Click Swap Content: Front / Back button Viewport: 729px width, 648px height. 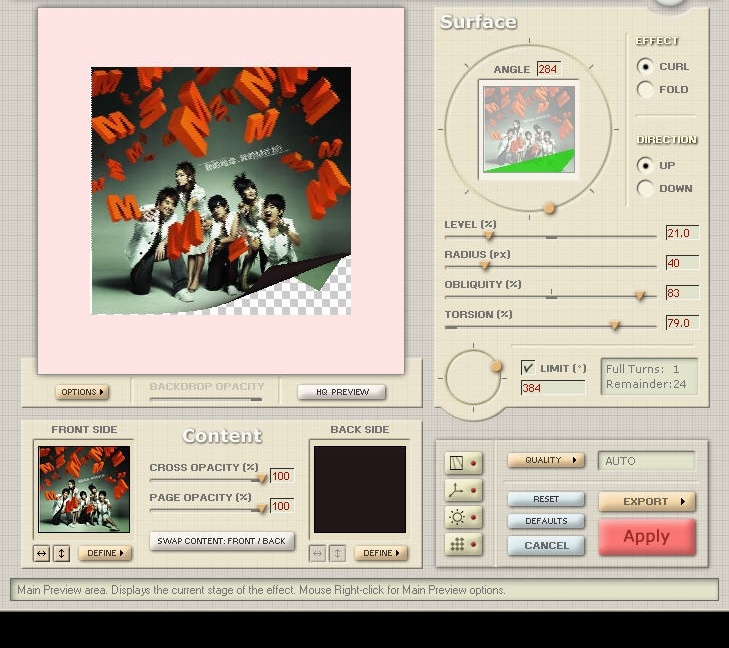[x=222, y=541]
